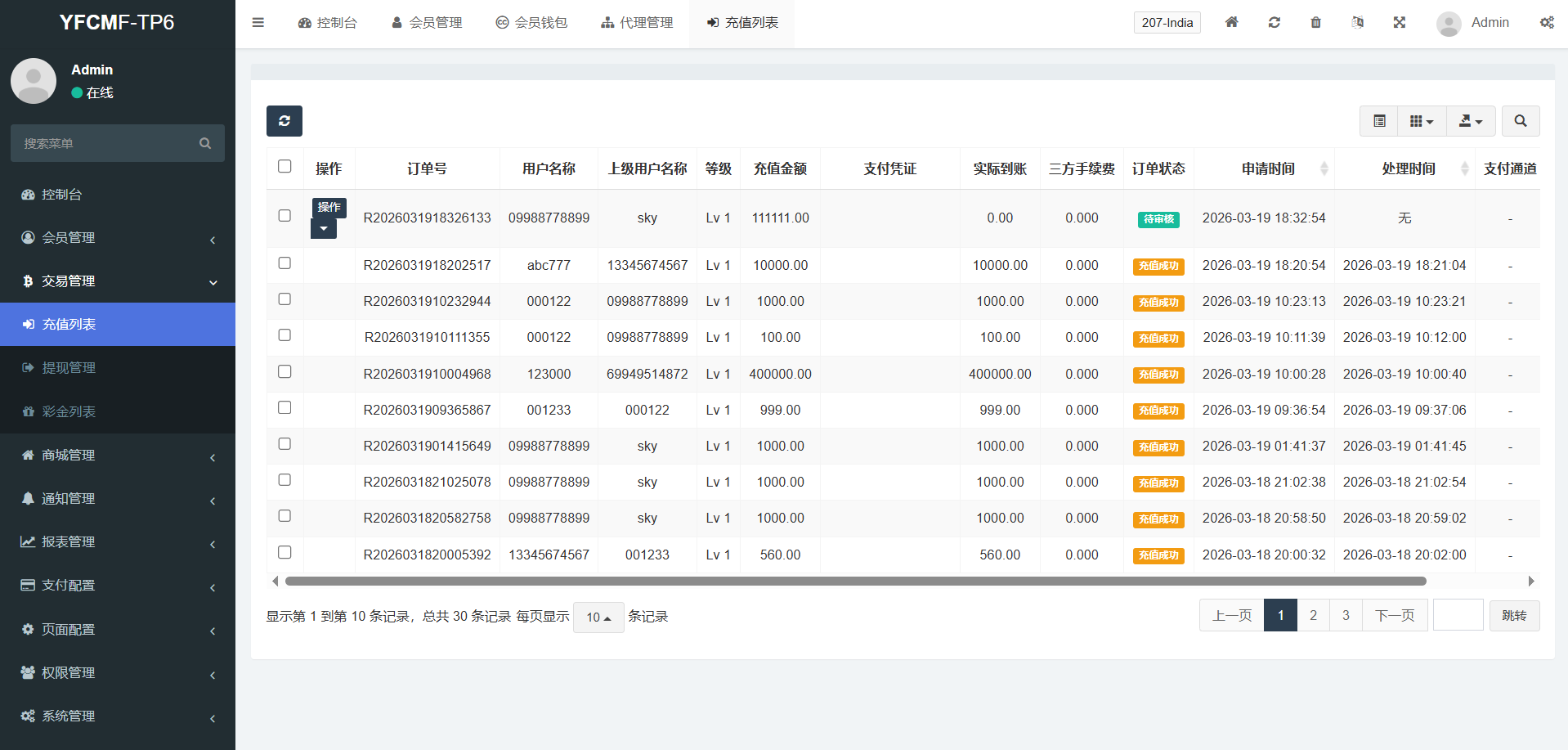Click the home icon in top bar
1568x750 pixels.
[x=1231, y=23]
